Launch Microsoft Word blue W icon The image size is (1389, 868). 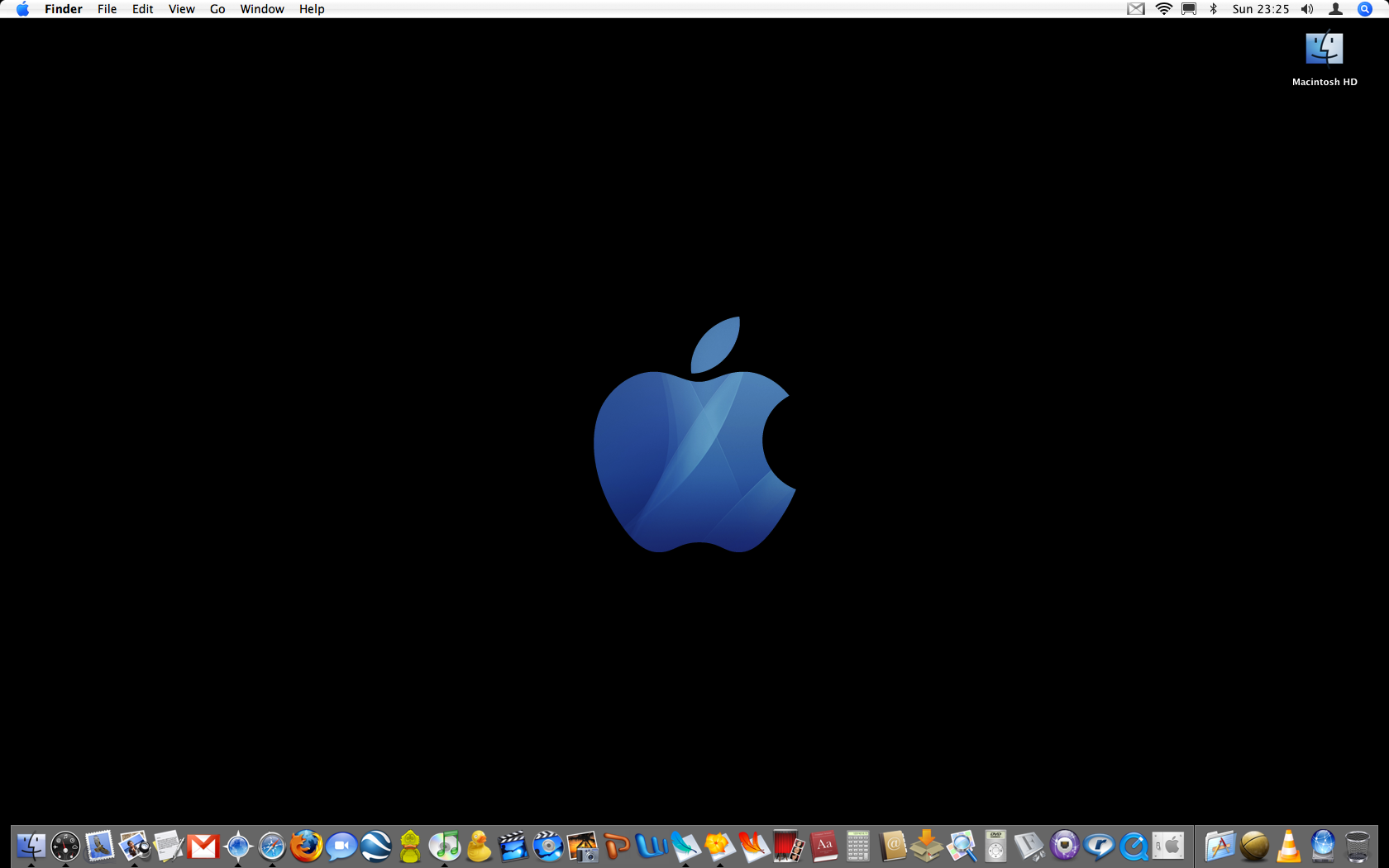(x=651, y=846)
